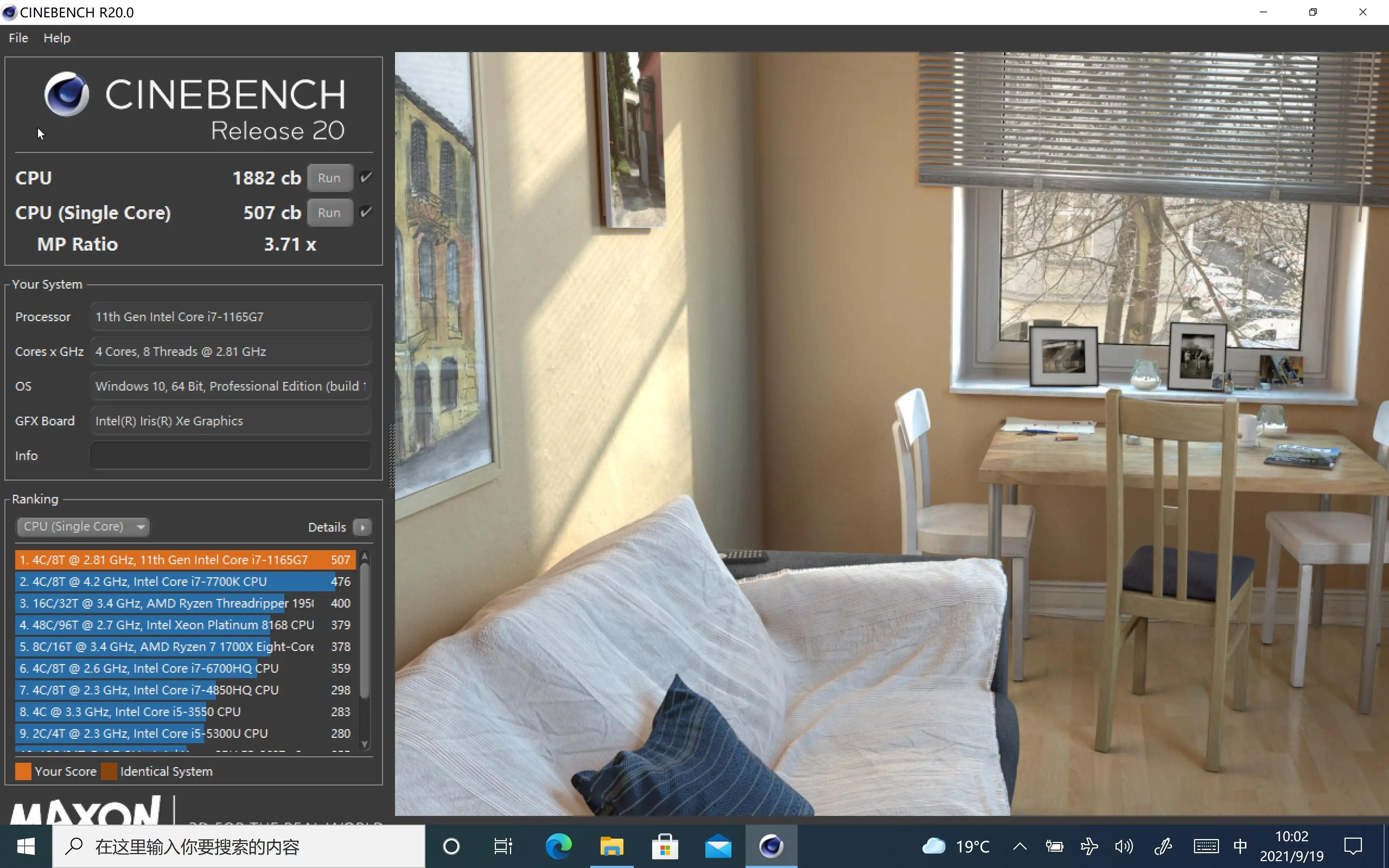Viewport: 1389px width, 868px height.
Task: Open Task View on the taskbar
Action: (504, 846)
